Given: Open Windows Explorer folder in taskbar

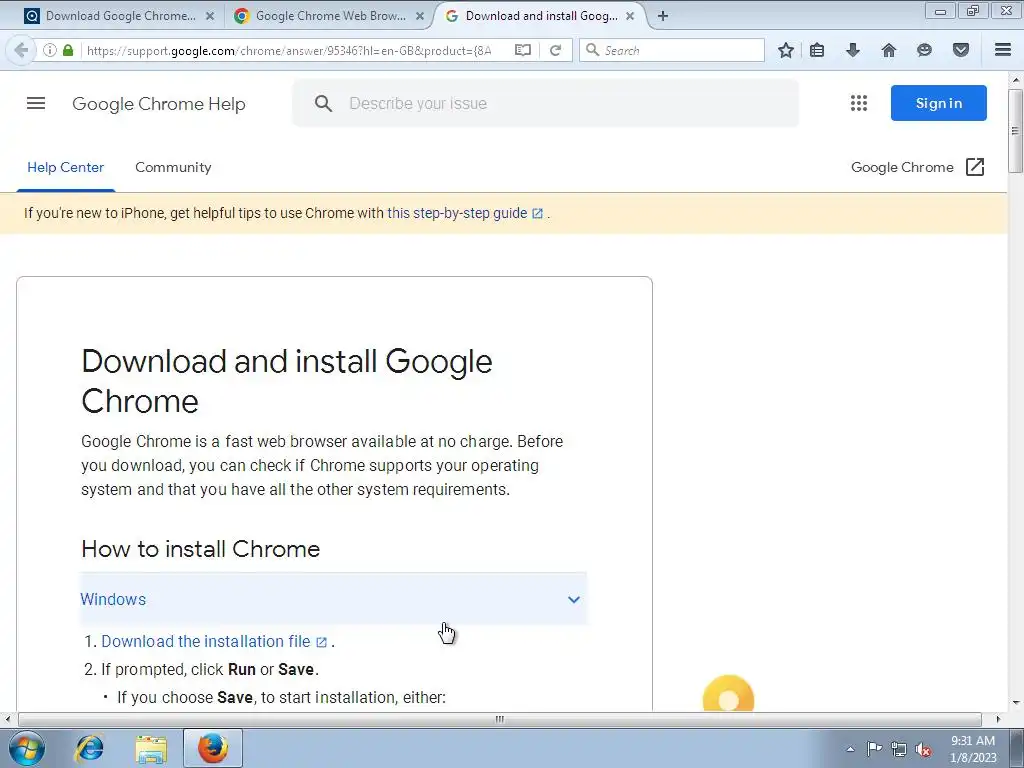Looking at the screenshot, I should [151, 748].
